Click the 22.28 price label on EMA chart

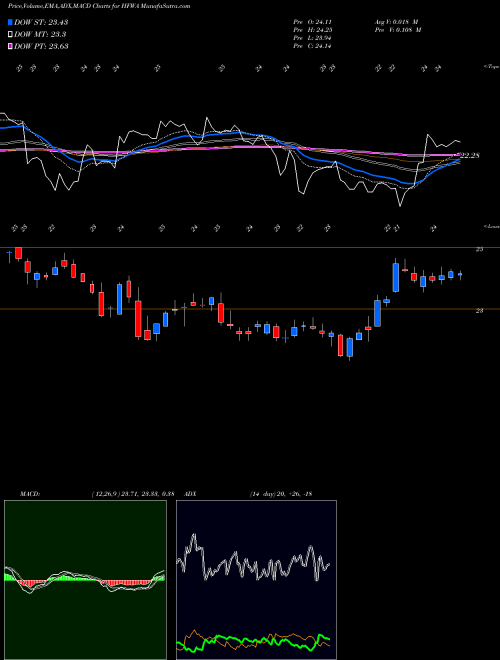pos(471,156)
